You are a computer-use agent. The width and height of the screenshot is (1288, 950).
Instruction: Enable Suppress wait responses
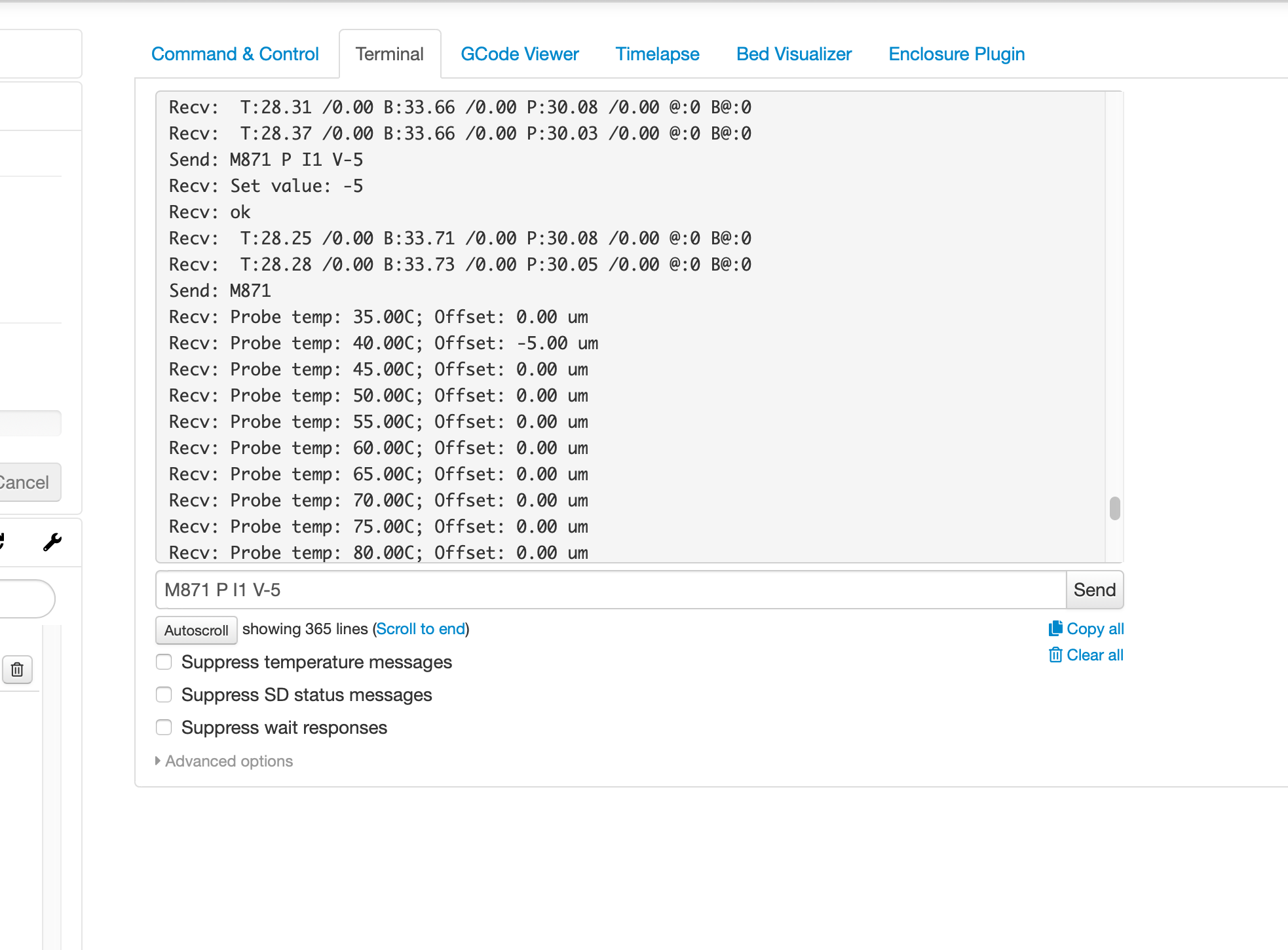click(x=163, y=727)
